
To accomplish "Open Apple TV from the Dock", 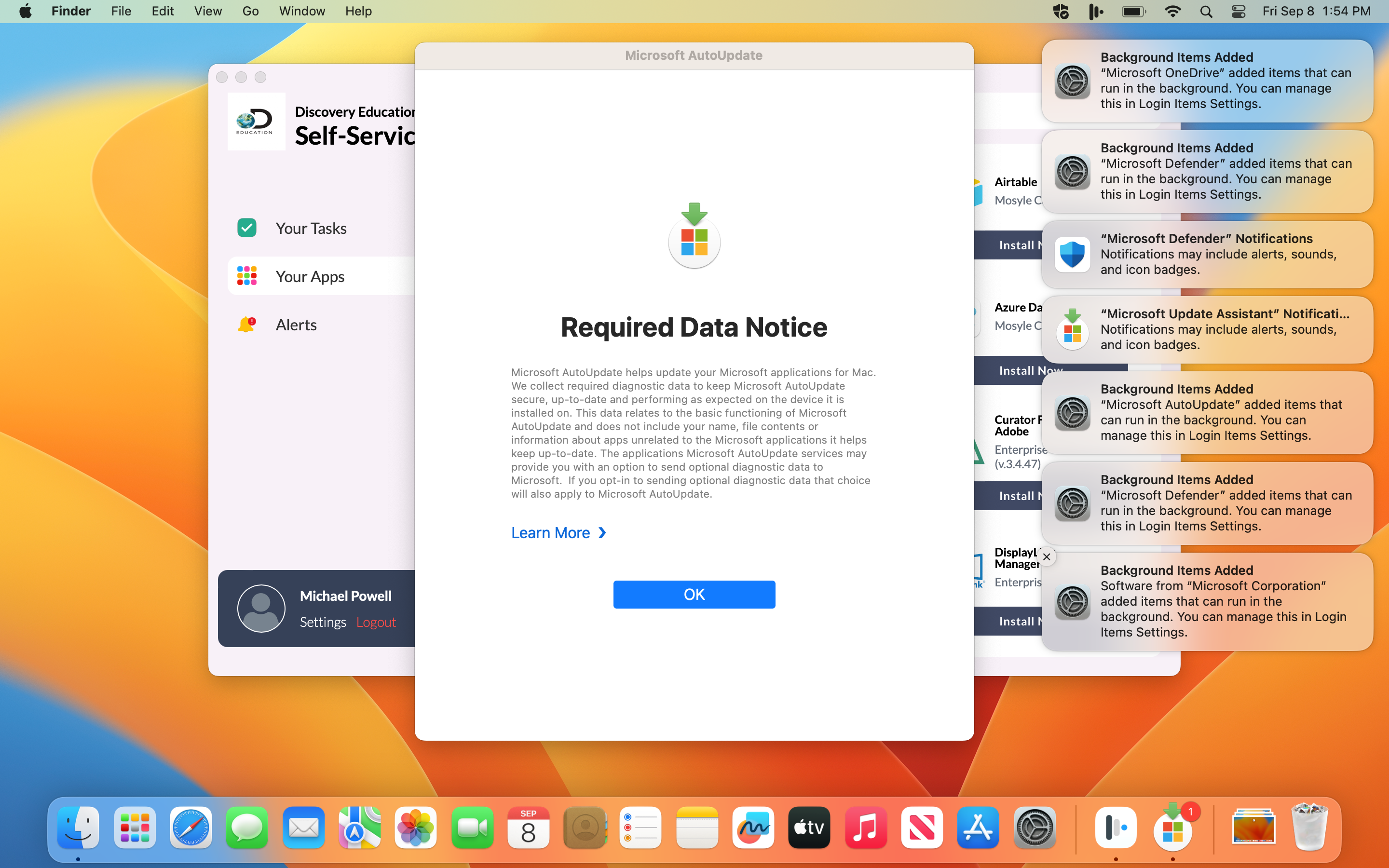I will 809,827.
